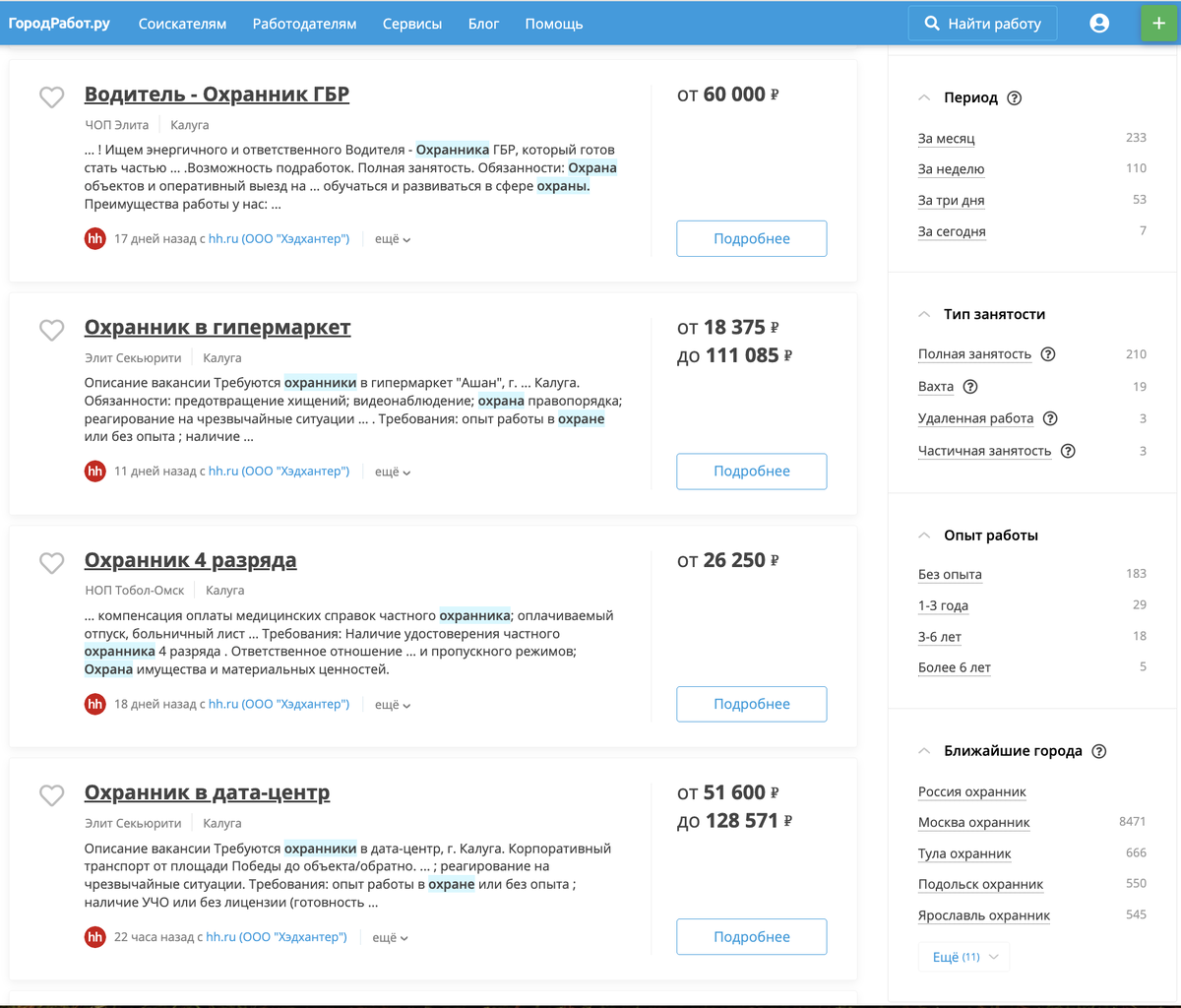Filter by Удаленная работа
This screenshot has width=1181, height=1008.
975,418
